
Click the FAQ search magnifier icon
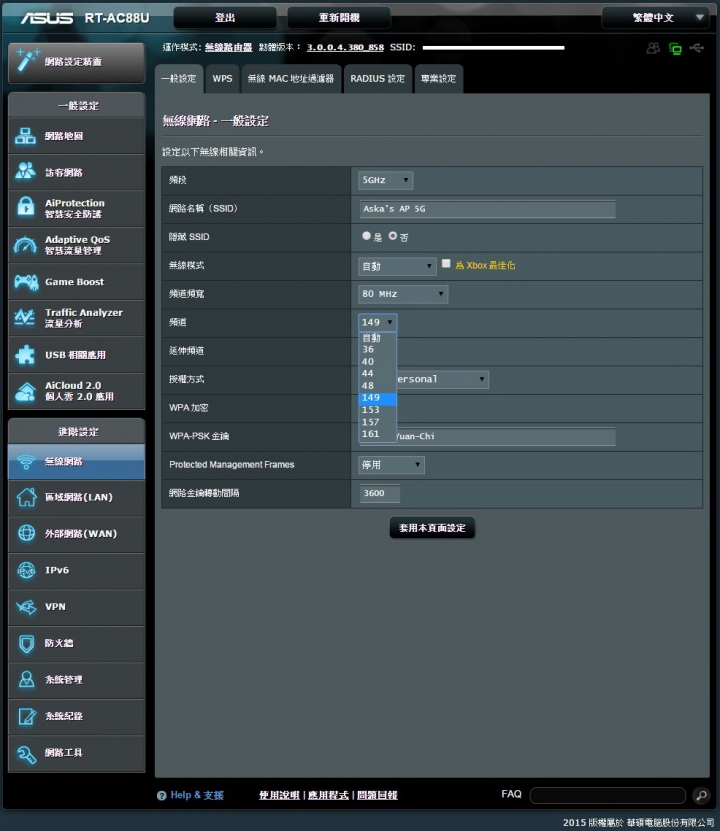click(701, 795)
